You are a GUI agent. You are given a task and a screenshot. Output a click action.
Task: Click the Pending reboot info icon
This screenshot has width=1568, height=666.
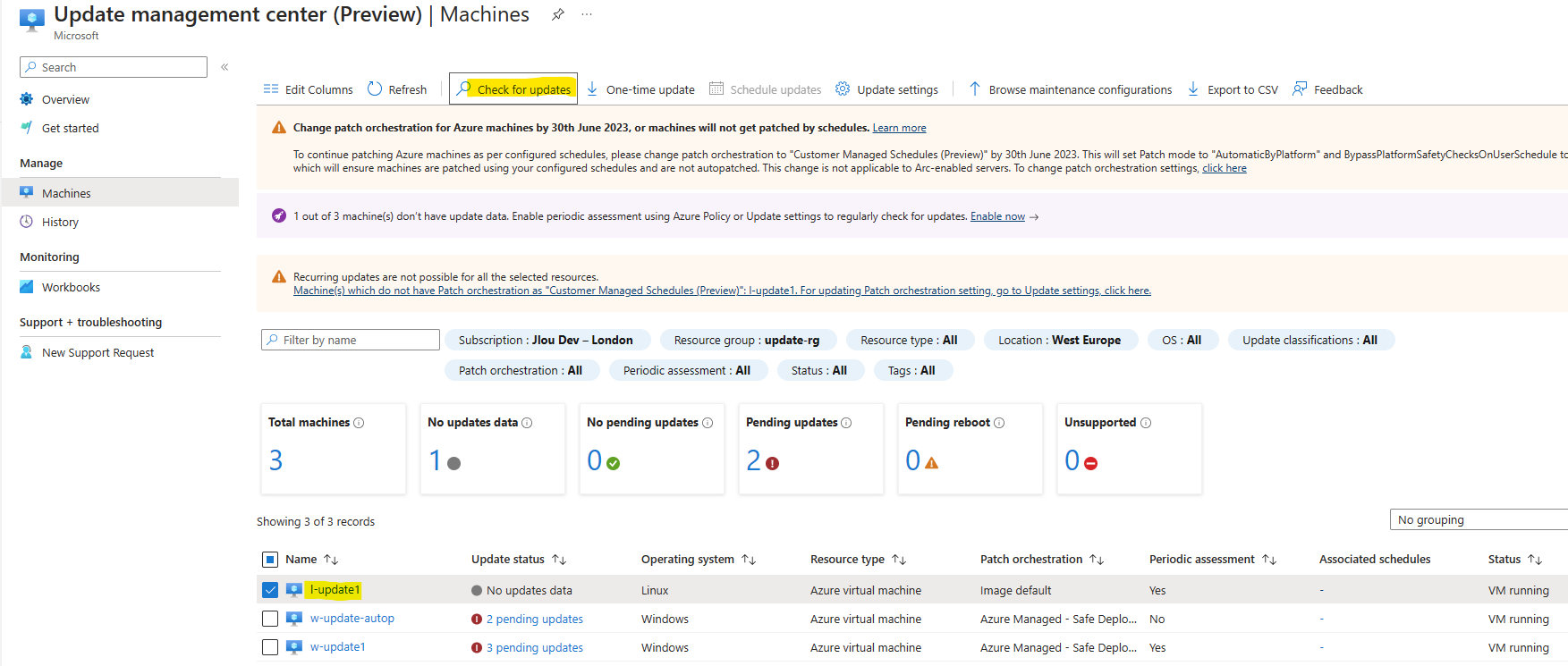999,423
